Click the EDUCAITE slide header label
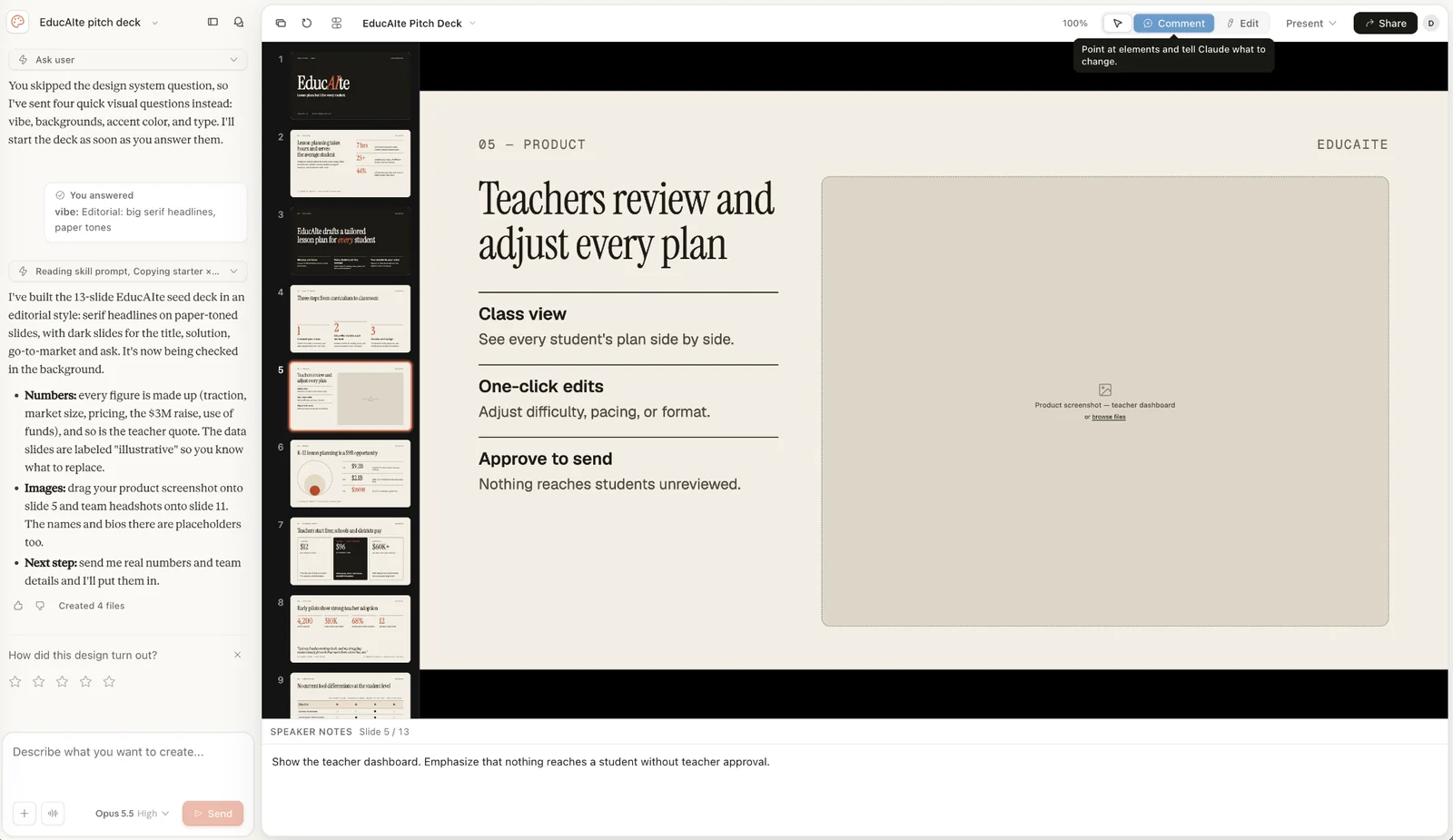Viewport: 1453px width, 840px height. coord(1352,144)
